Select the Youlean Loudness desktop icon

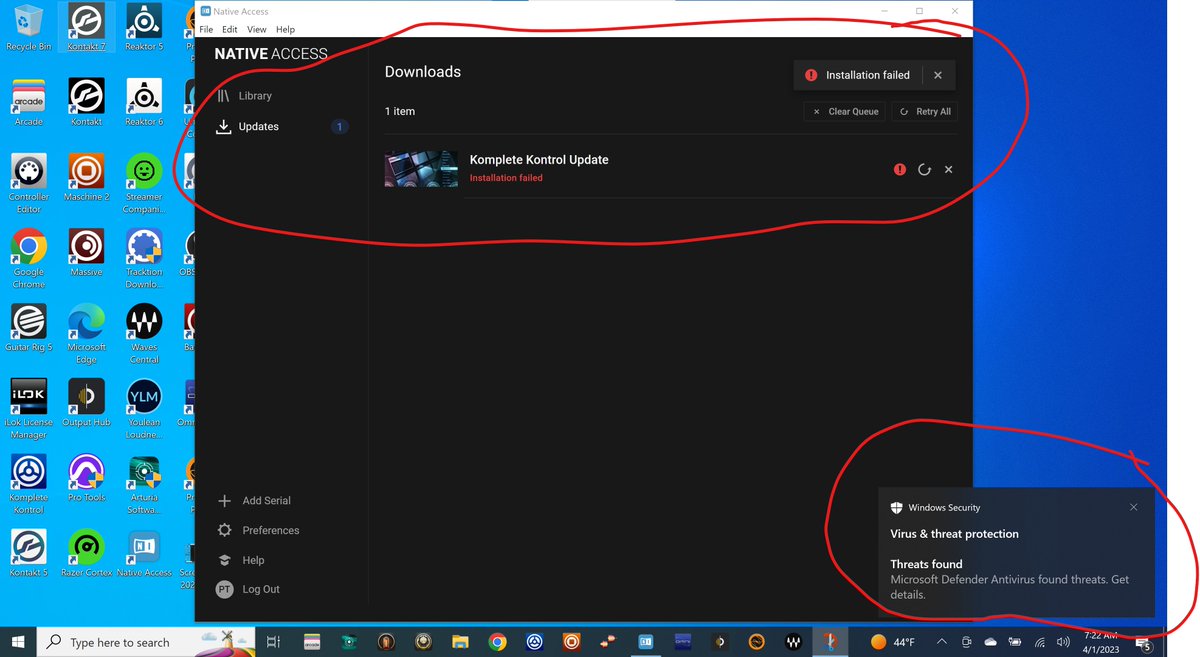tap(144, 409)
